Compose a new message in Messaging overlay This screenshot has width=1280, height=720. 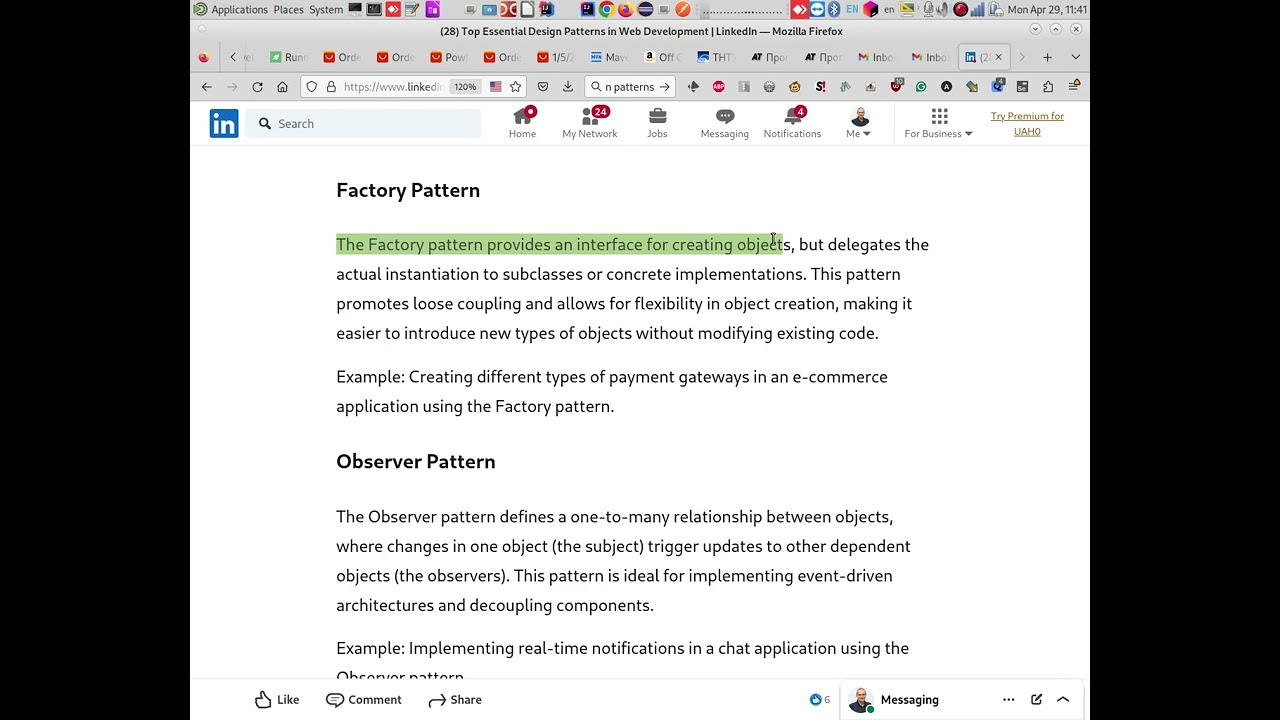coord(1037,700)
